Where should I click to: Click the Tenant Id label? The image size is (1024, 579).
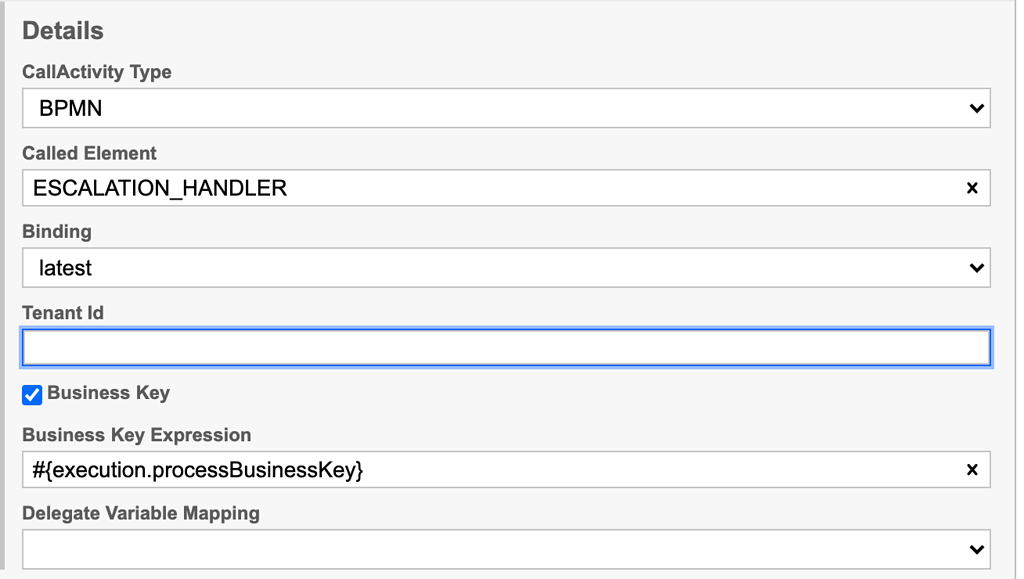(63, 312)
